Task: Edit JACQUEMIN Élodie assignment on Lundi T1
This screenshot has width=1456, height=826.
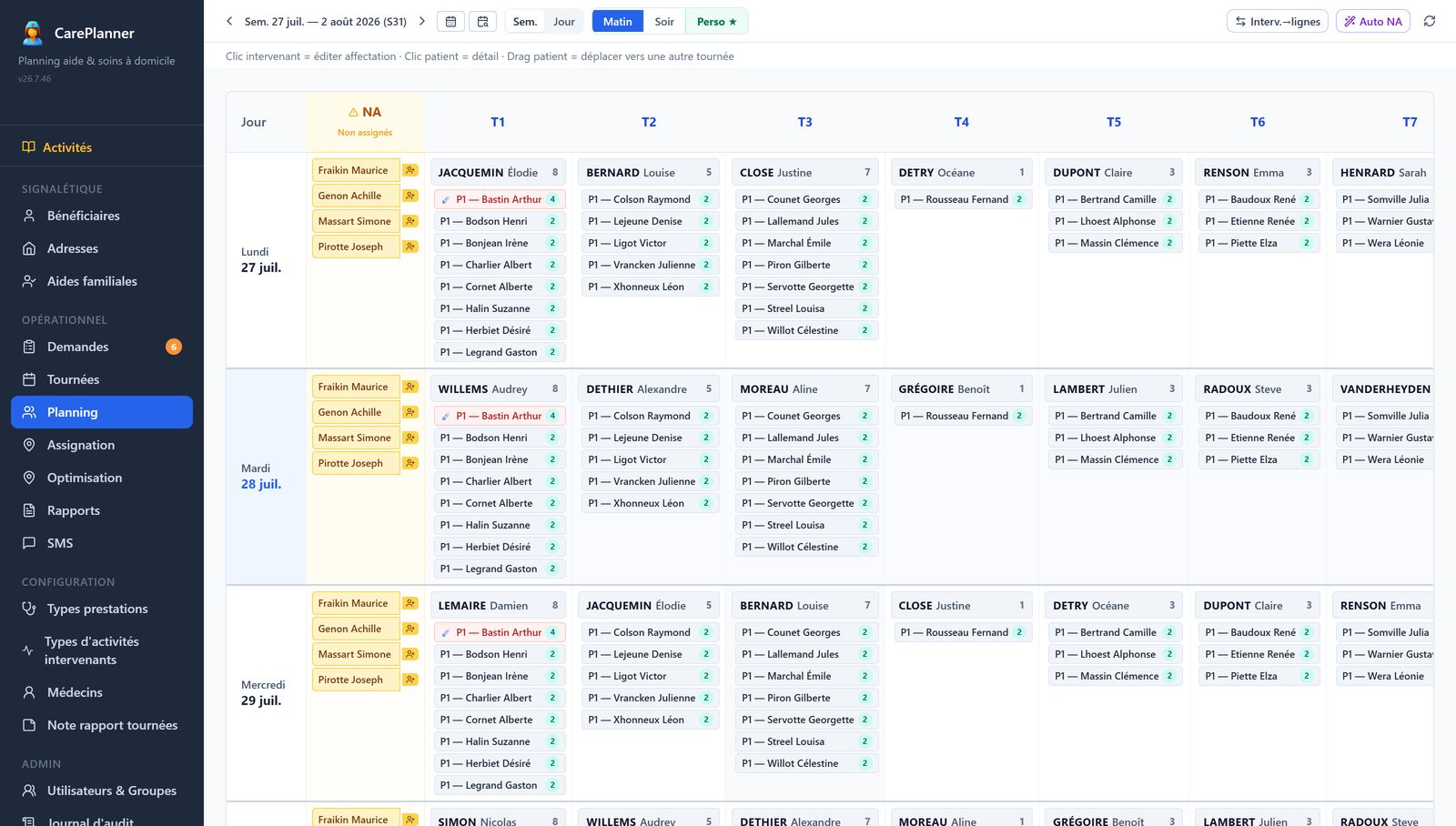Action: (x=498, y=172)
